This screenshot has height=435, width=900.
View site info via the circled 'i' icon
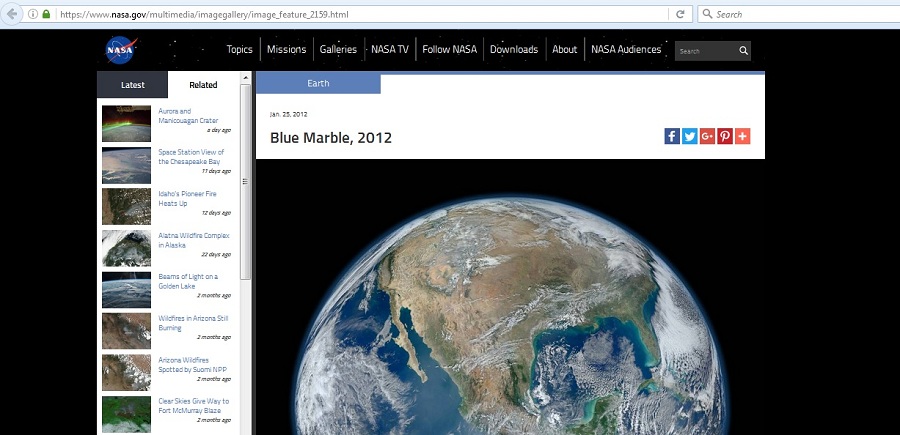pos(33,14)
